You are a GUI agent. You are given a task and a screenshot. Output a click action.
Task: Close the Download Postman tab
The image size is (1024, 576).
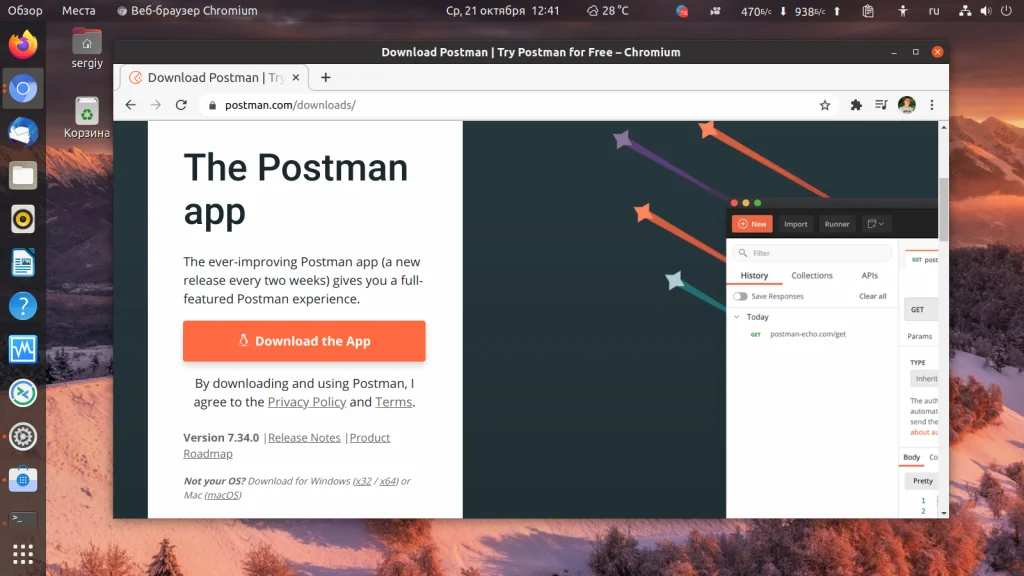point(296,78)
